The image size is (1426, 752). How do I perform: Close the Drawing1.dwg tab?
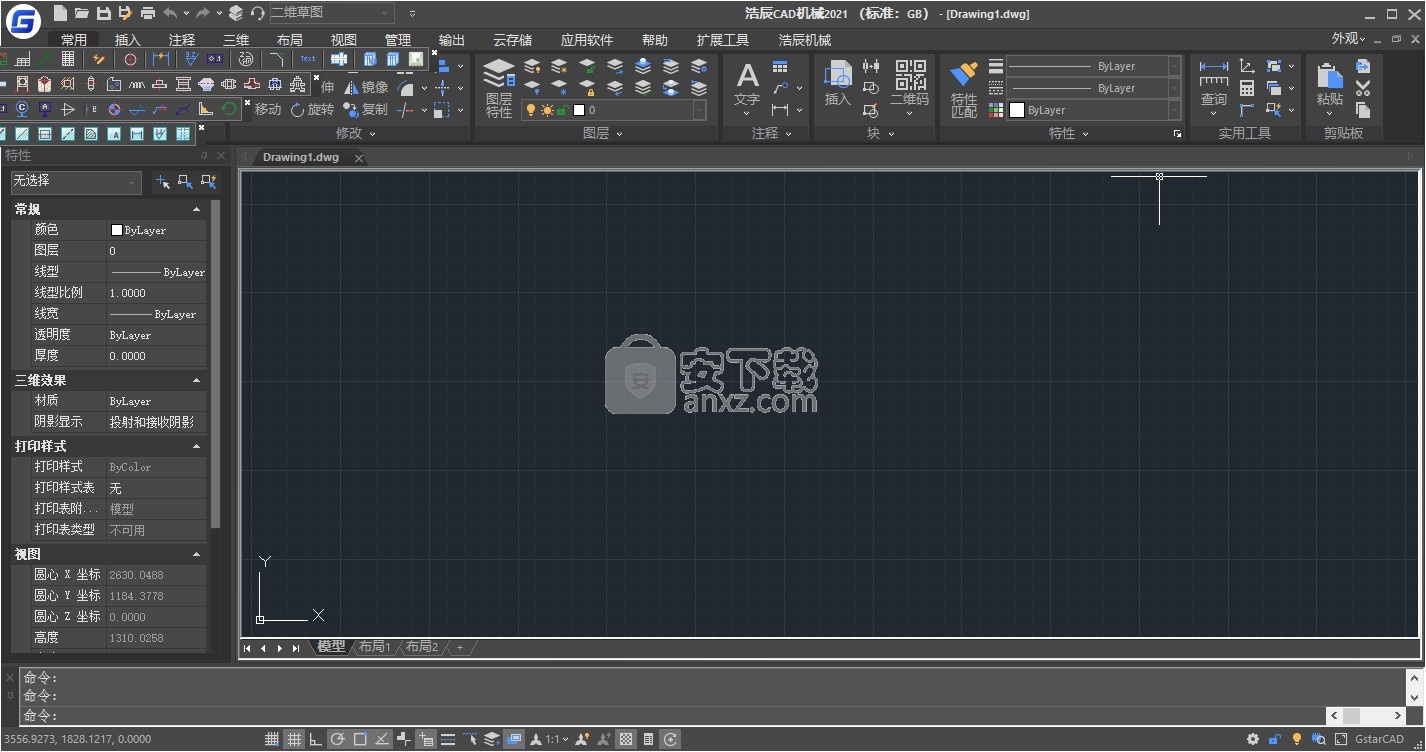click(x=359, y=158)
